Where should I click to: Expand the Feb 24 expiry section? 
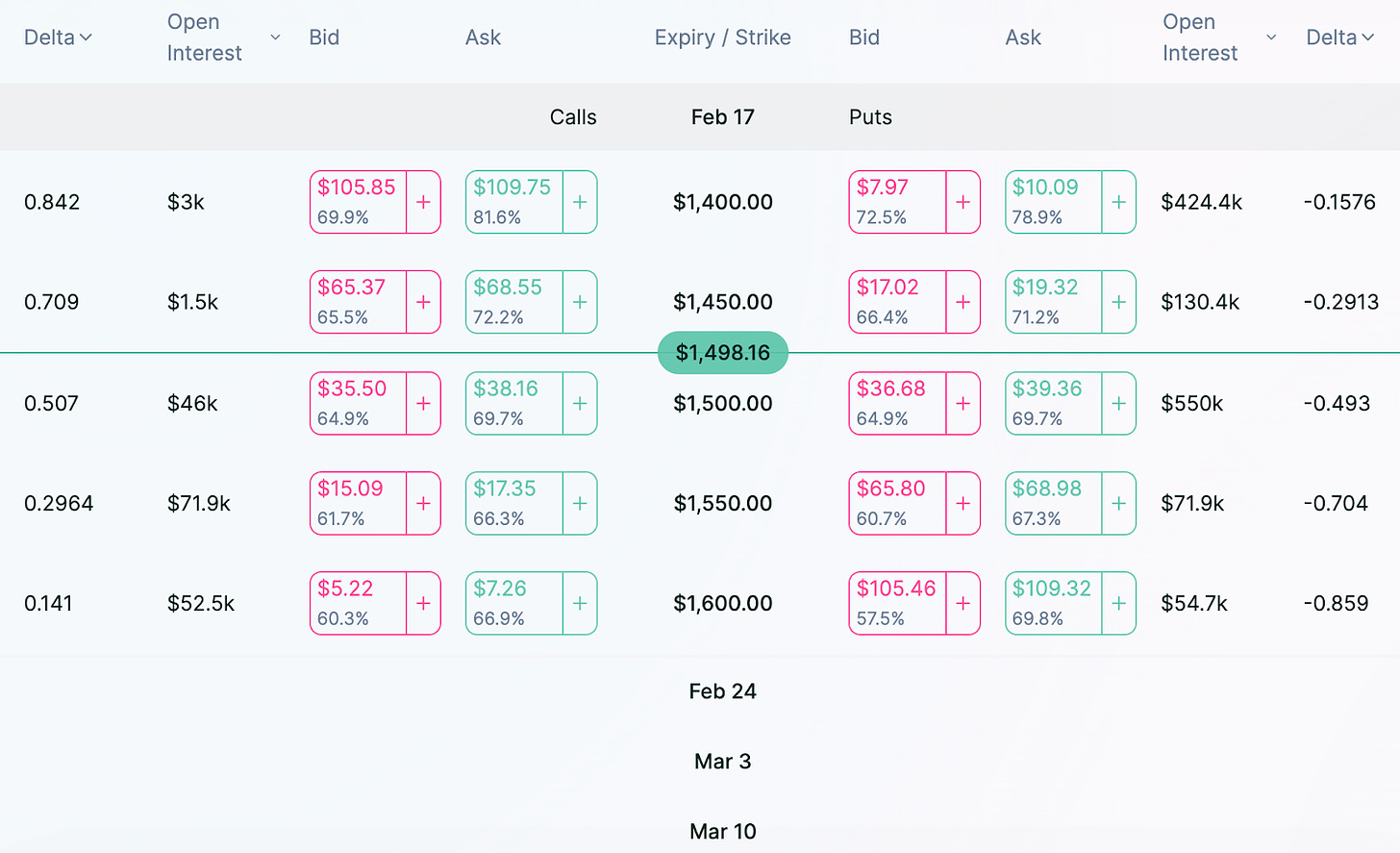point(722,691)
